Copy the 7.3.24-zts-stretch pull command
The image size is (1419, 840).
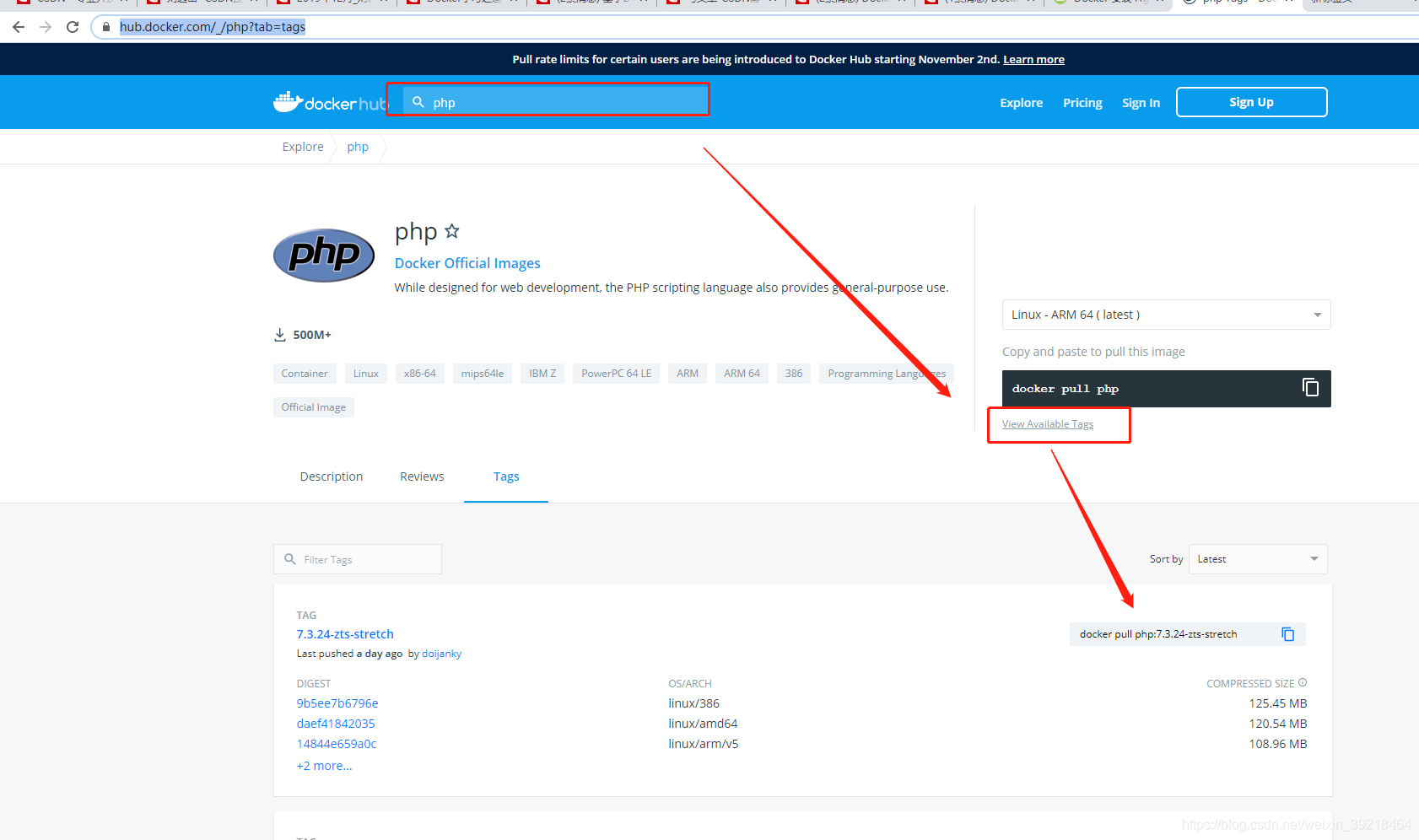pyautogui.click(x=1287, y=634)
